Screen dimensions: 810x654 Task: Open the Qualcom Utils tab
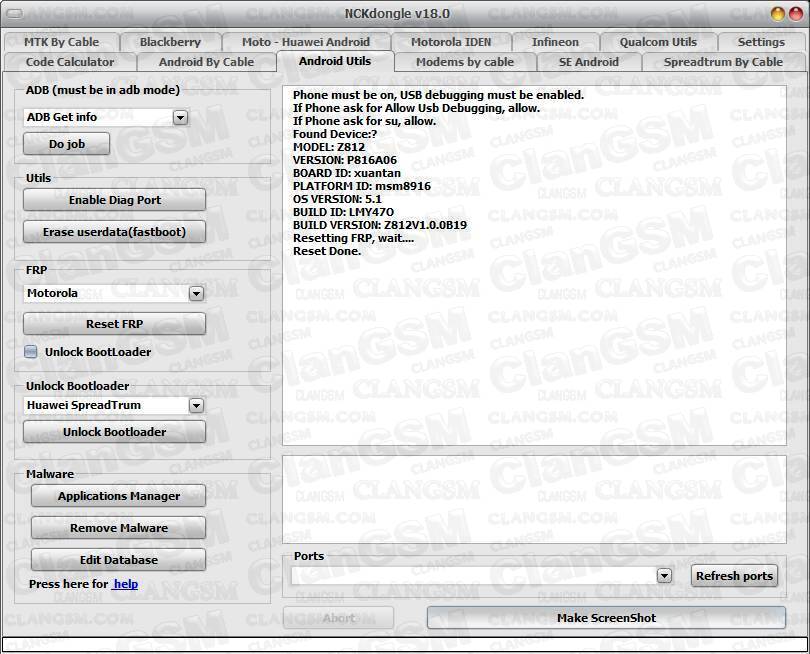658,42
